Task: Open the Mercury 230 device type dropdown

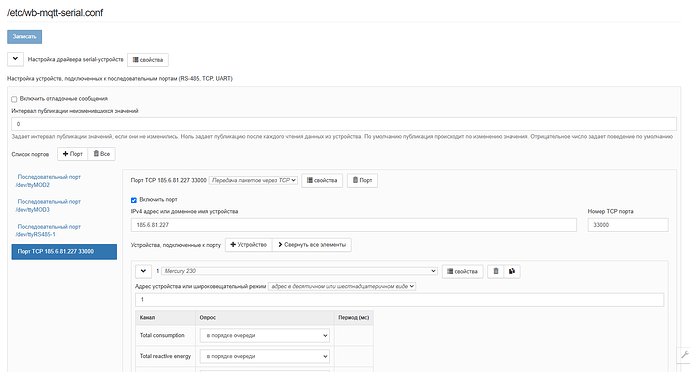Action: tap(299, 271)
